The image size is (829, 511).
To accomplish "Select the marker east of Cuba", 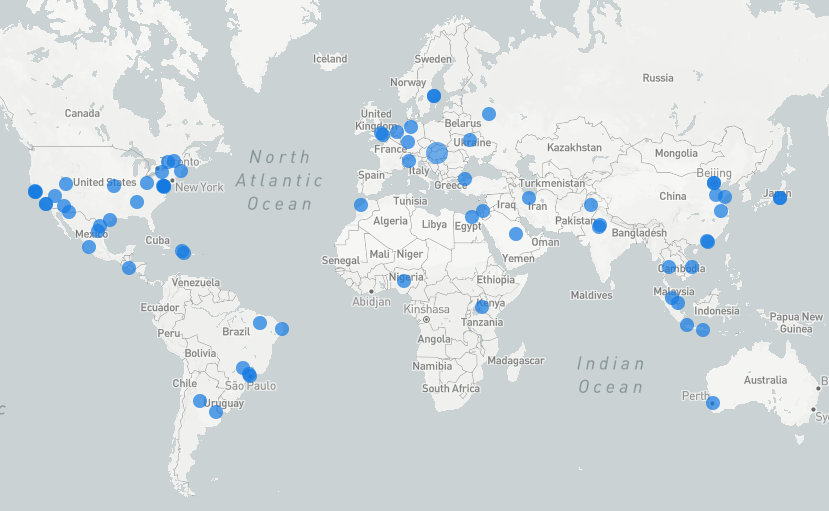I will click(183, 252).
